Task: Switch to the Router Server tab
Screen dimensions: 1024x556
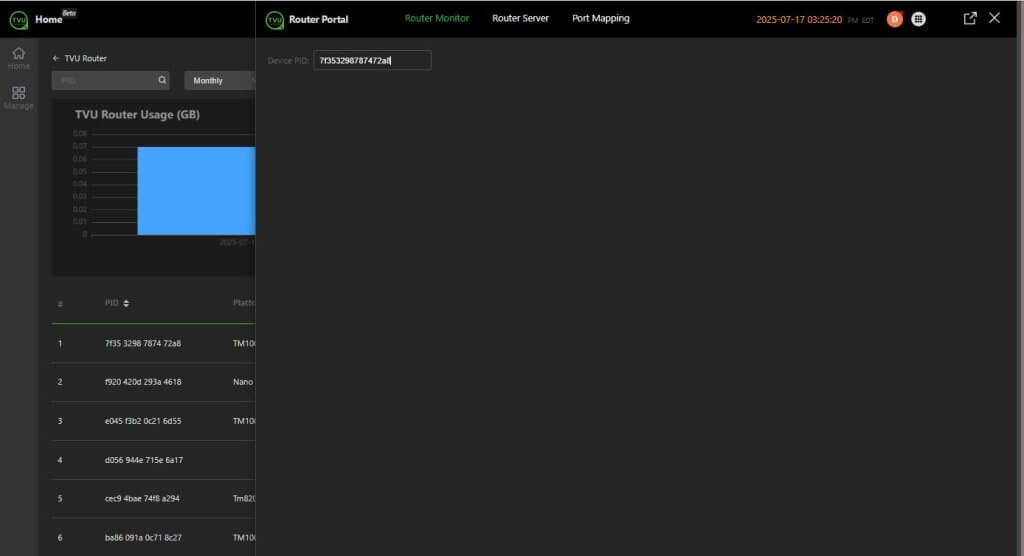Action: click(520, 18)
